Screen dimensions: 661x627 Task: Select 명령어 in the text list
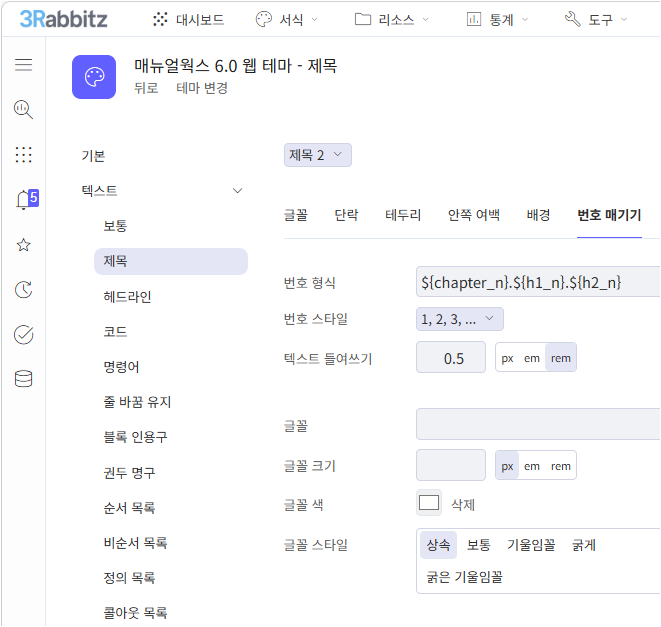point(121,367)
